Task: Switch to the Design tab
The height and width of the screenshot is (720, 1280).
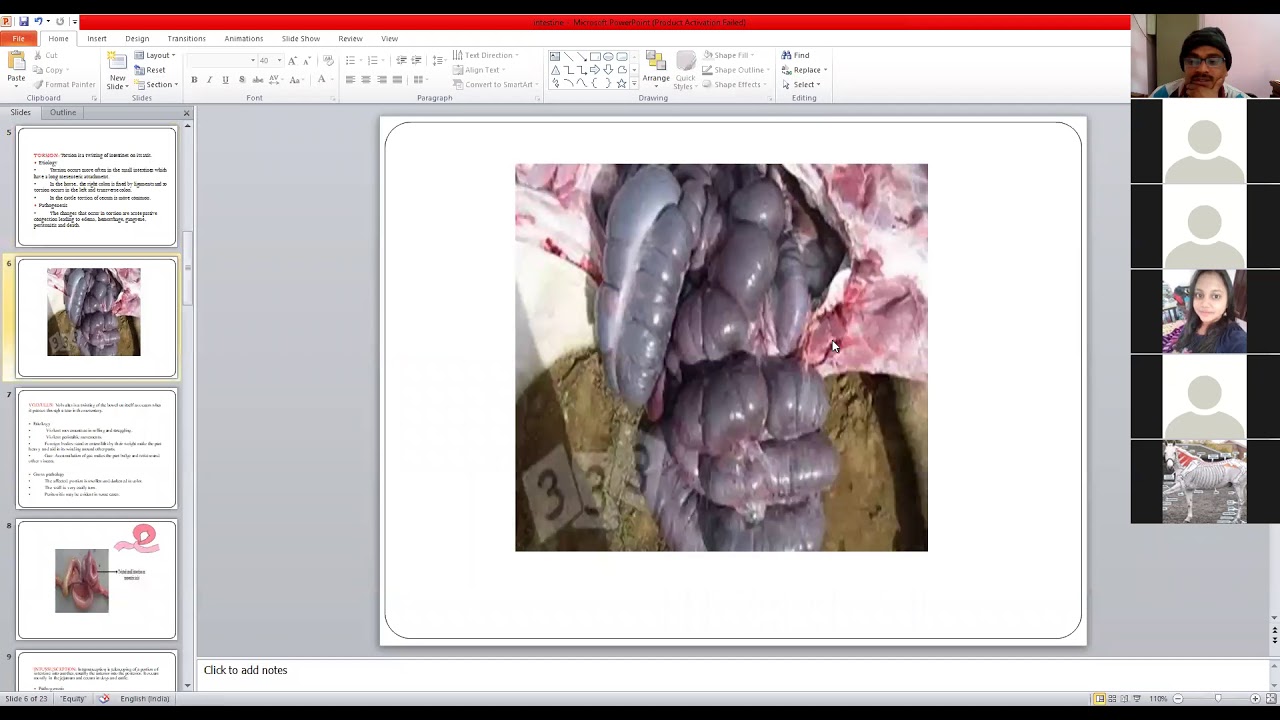Action: pos(137,38)
